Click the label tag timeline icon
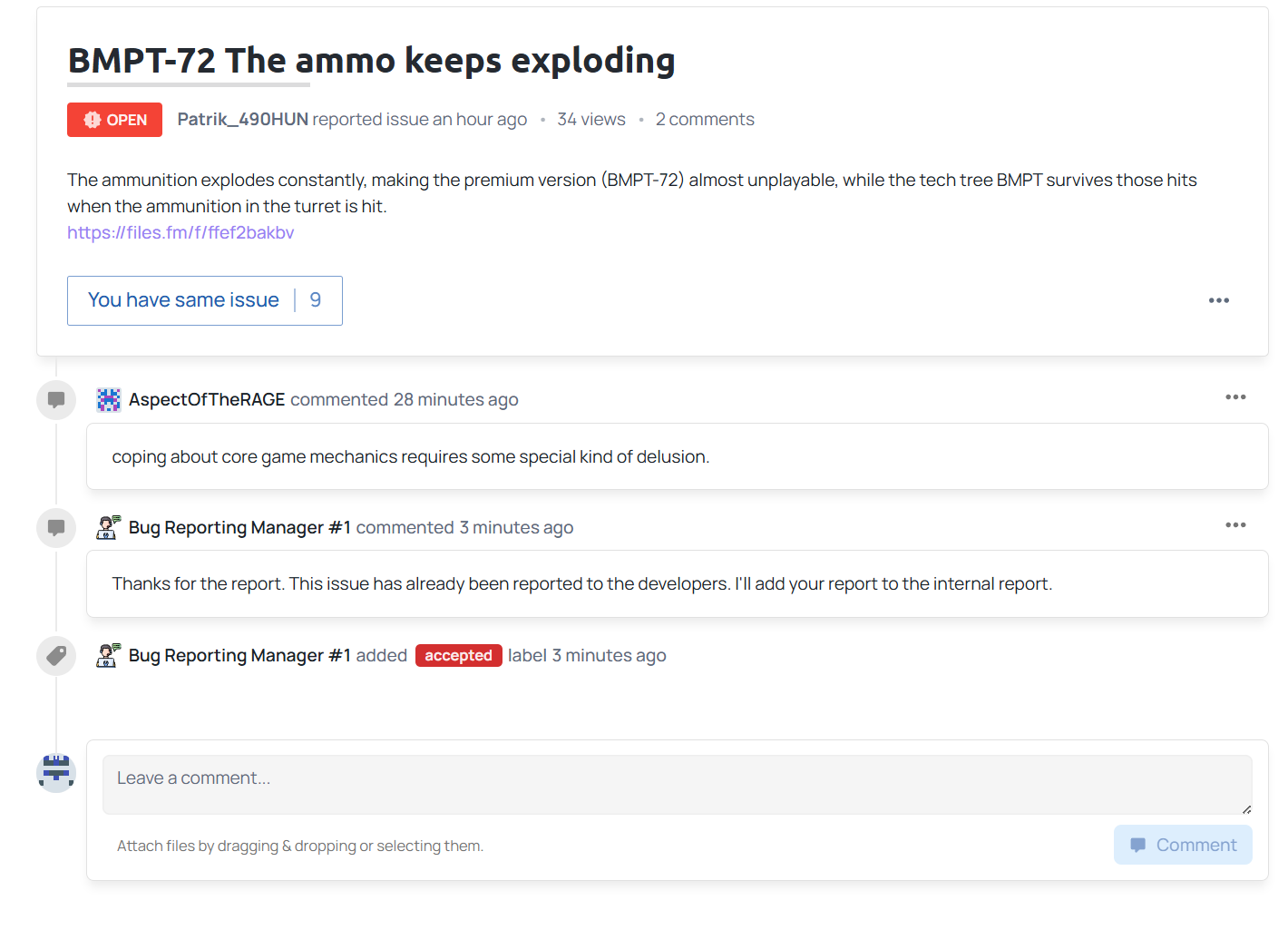The image size is (1288, 949). [x=56, y=655]
